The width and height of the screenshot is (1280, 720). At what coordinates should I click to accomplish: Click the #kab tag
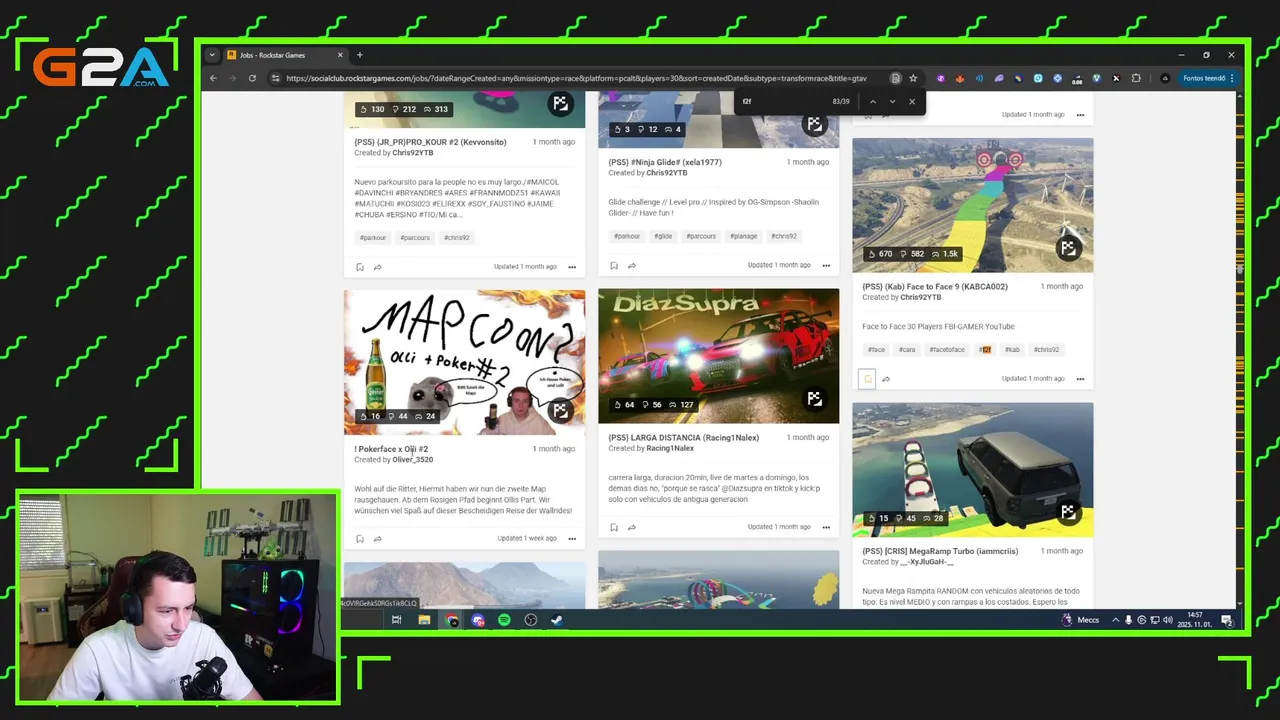(x=1012, y=350)
